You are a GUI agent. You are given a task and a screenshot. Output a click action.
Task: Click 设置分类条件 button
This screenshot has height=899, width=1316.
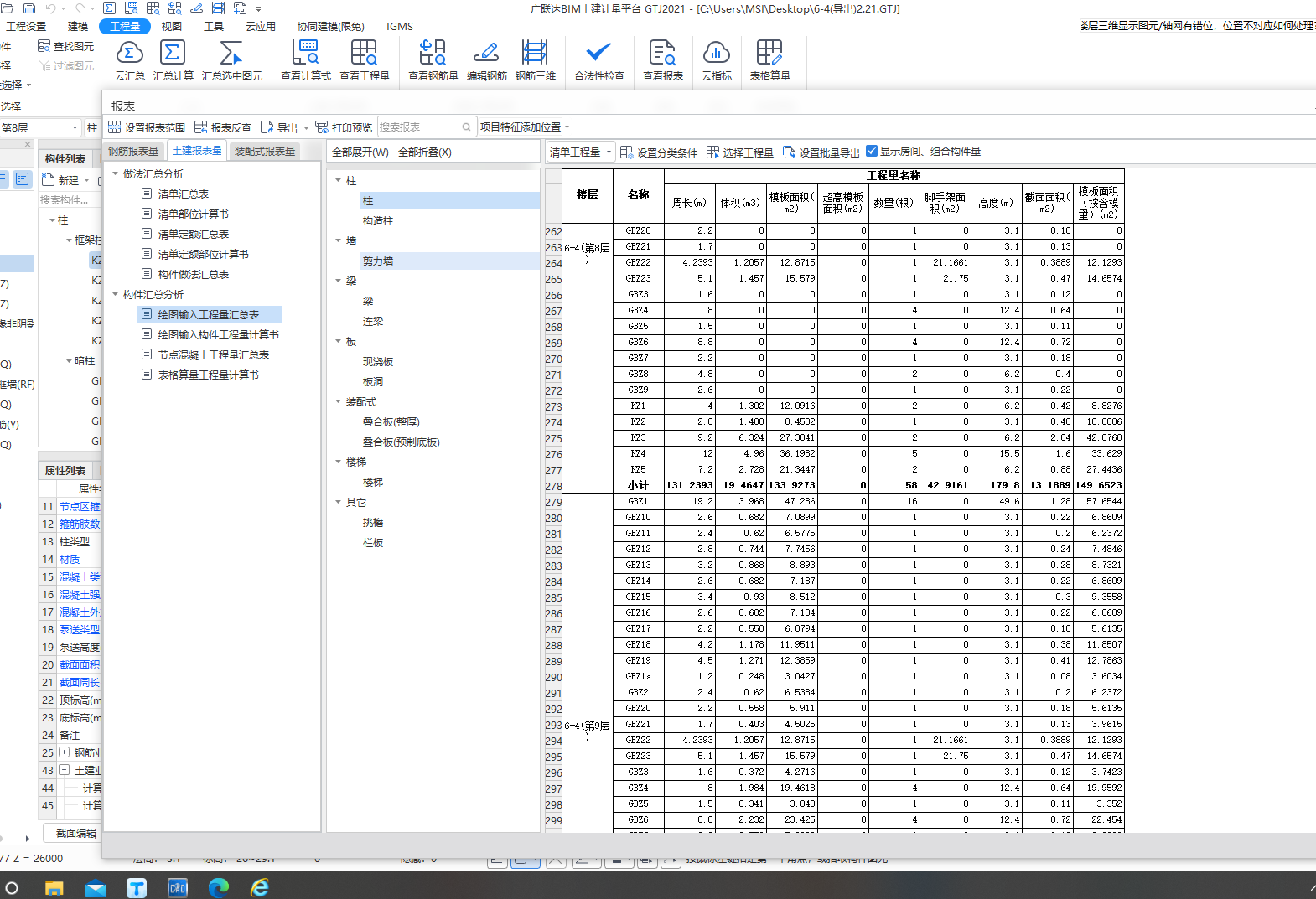coord(659,152)
